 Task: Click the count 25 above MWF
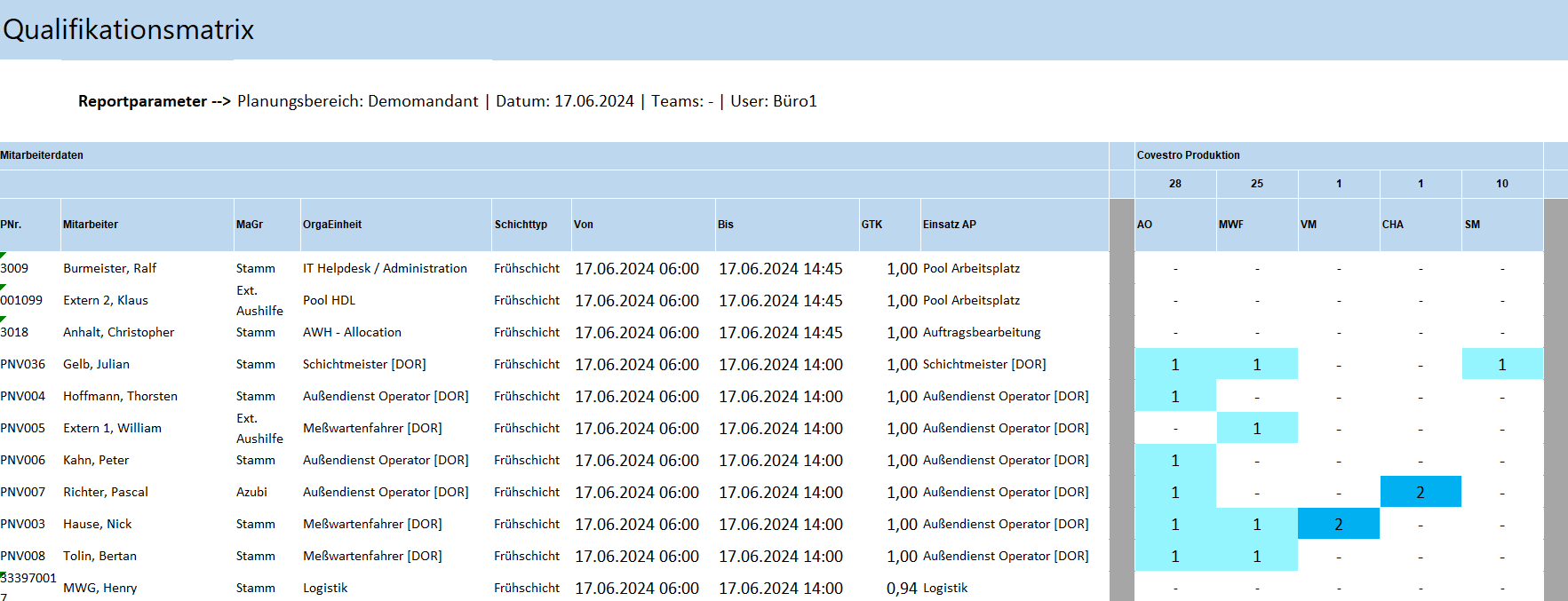point(1257,184)
